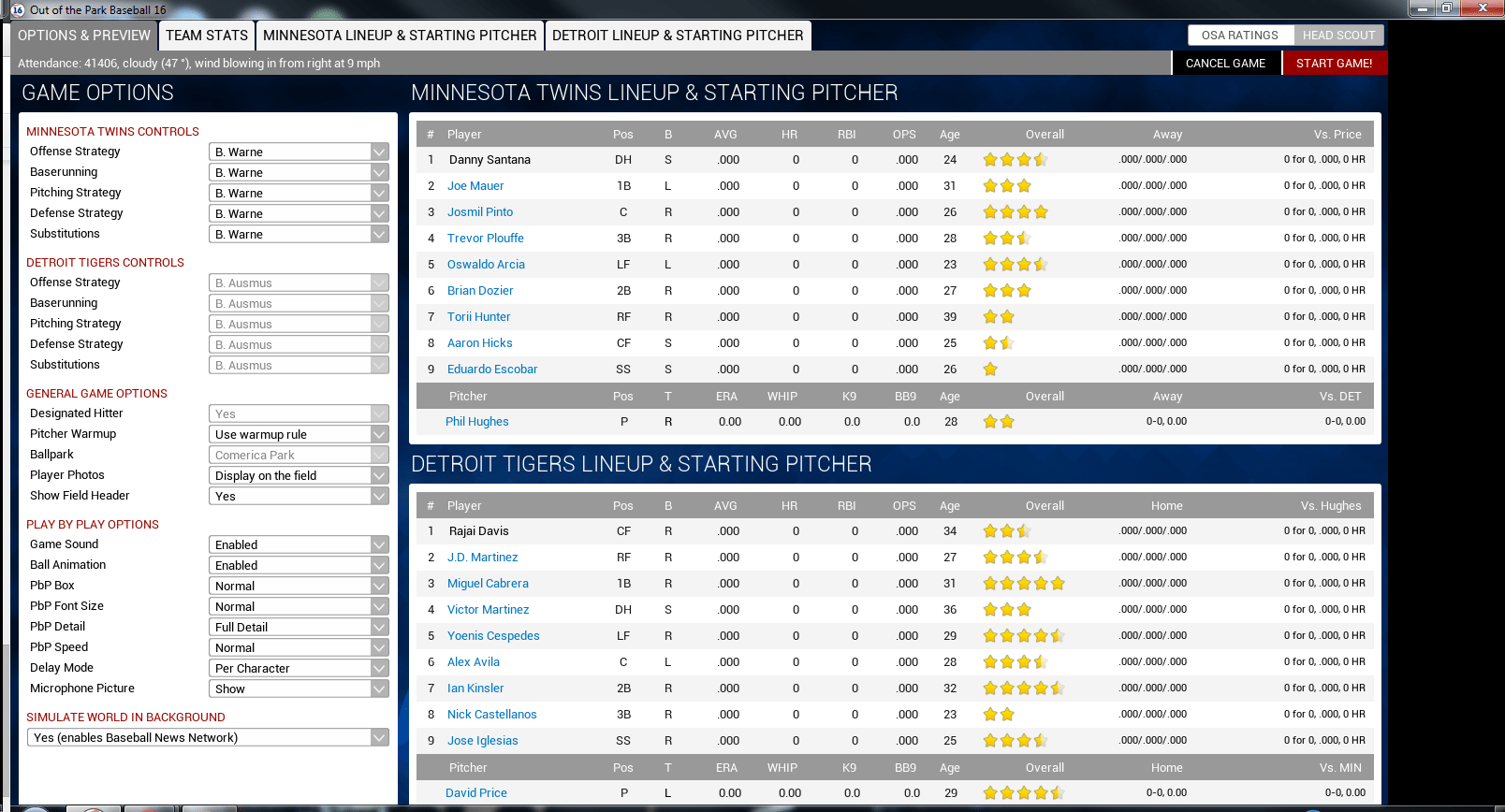This screenshot has width=1505, height=812.
Task: Open Game Sound dropdown
Action: point(299,544)
